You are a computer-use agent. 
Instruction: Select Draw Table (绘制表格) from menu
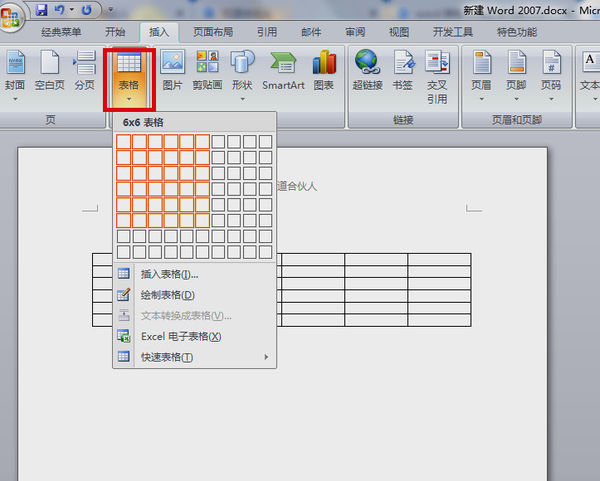[167, 295]
